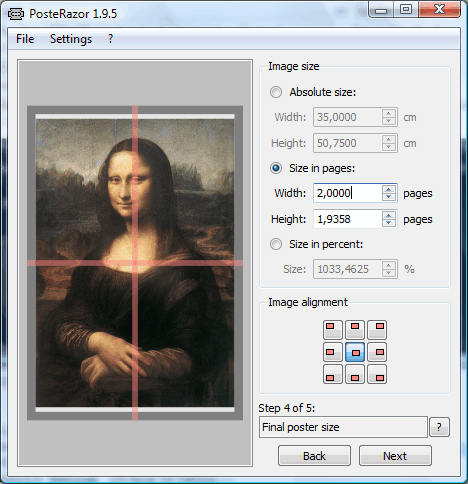The width and height of the screenshot is (468, 484).
Task: Select middle-left image alignment button
Action: coord(333,352)
